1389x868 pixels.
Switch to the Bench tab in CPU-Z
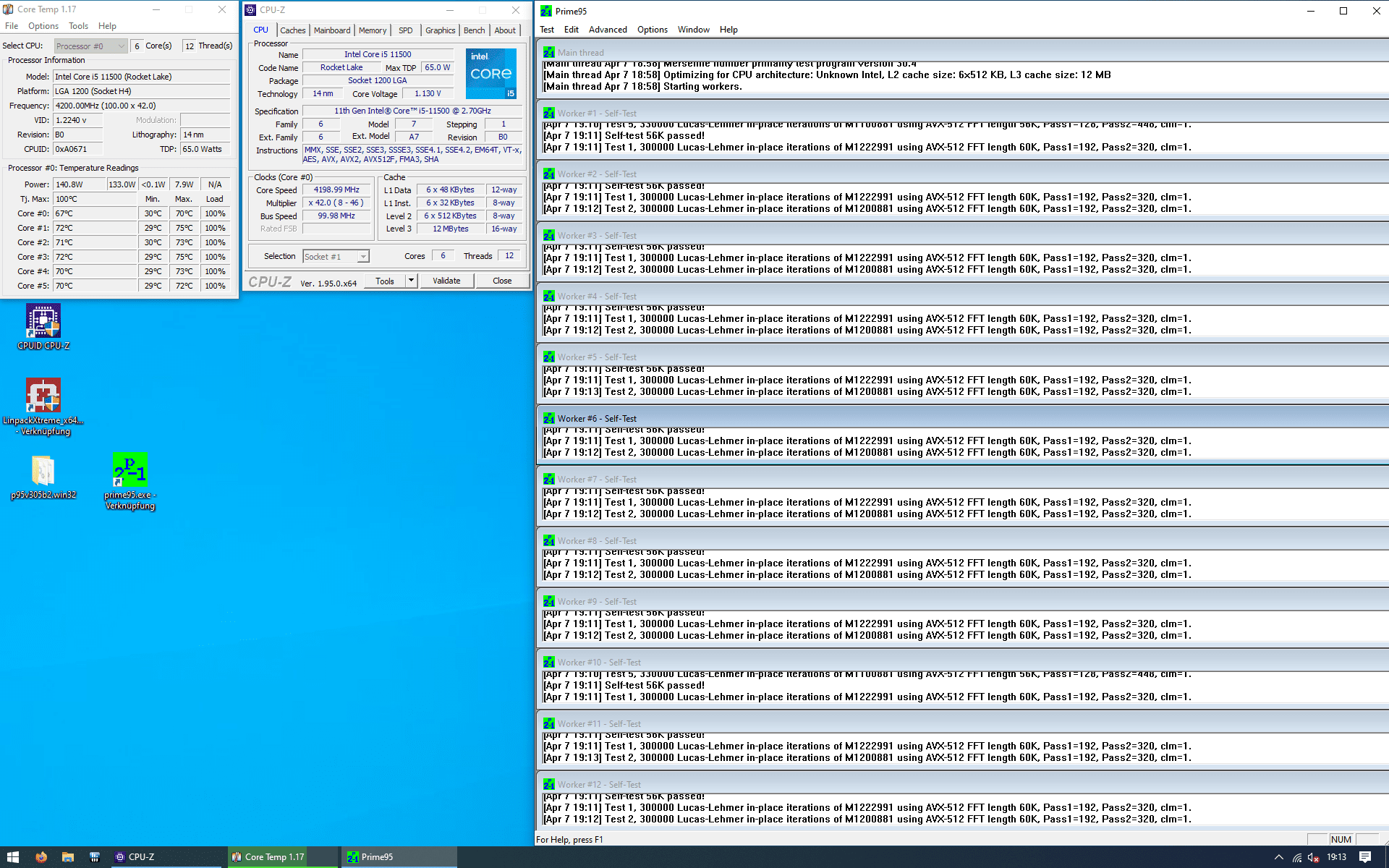475,30
